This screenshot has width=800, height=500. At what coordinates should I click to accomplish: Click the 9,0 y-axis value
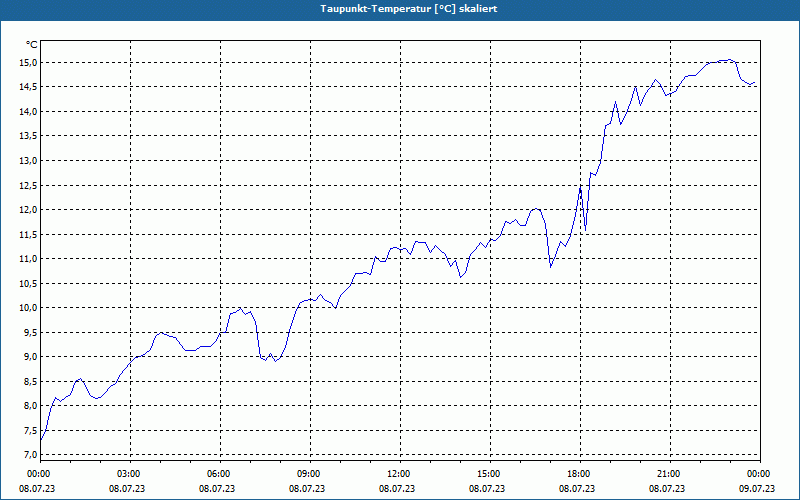click(31, 357)
